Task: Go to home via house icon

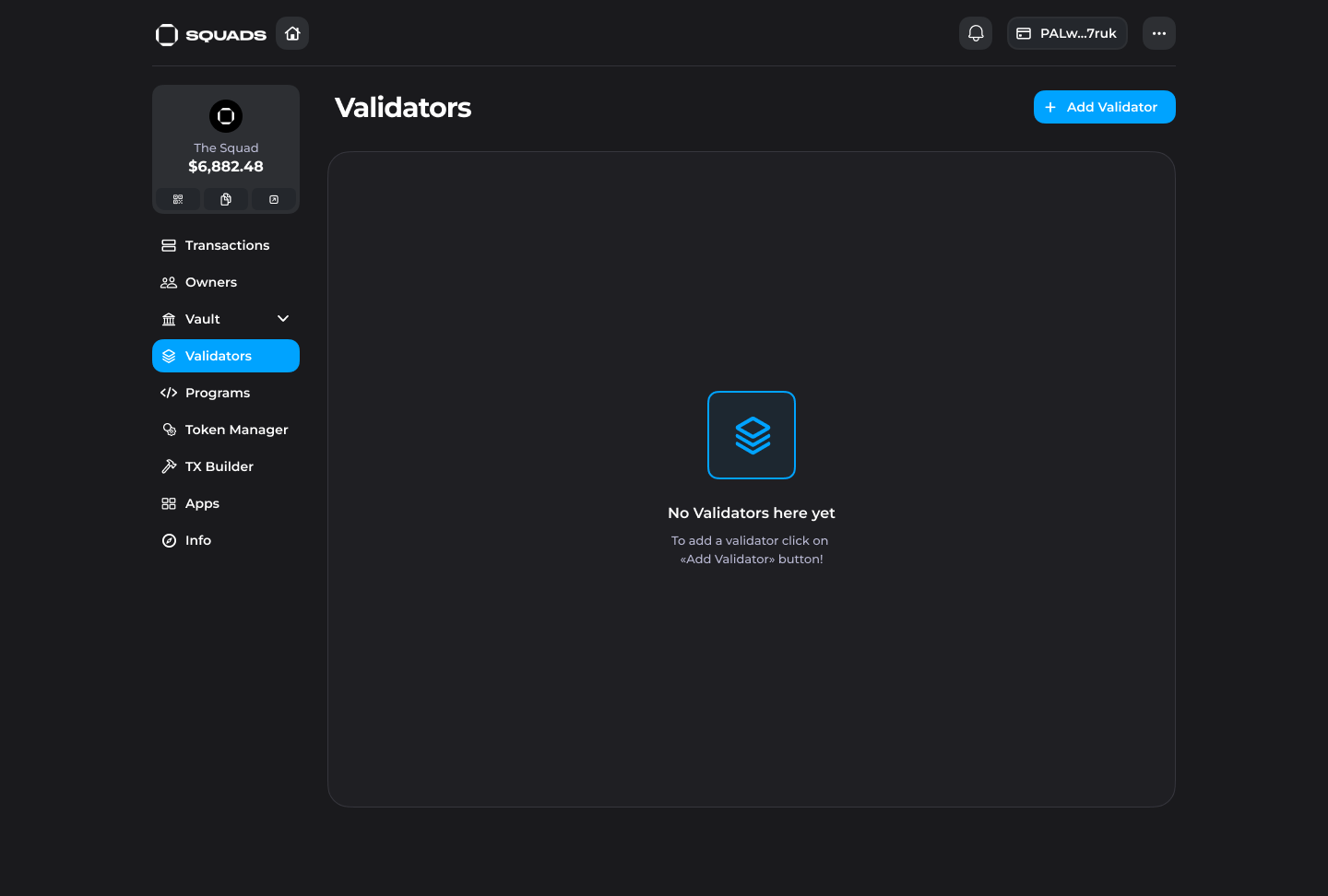Action: 292,33
